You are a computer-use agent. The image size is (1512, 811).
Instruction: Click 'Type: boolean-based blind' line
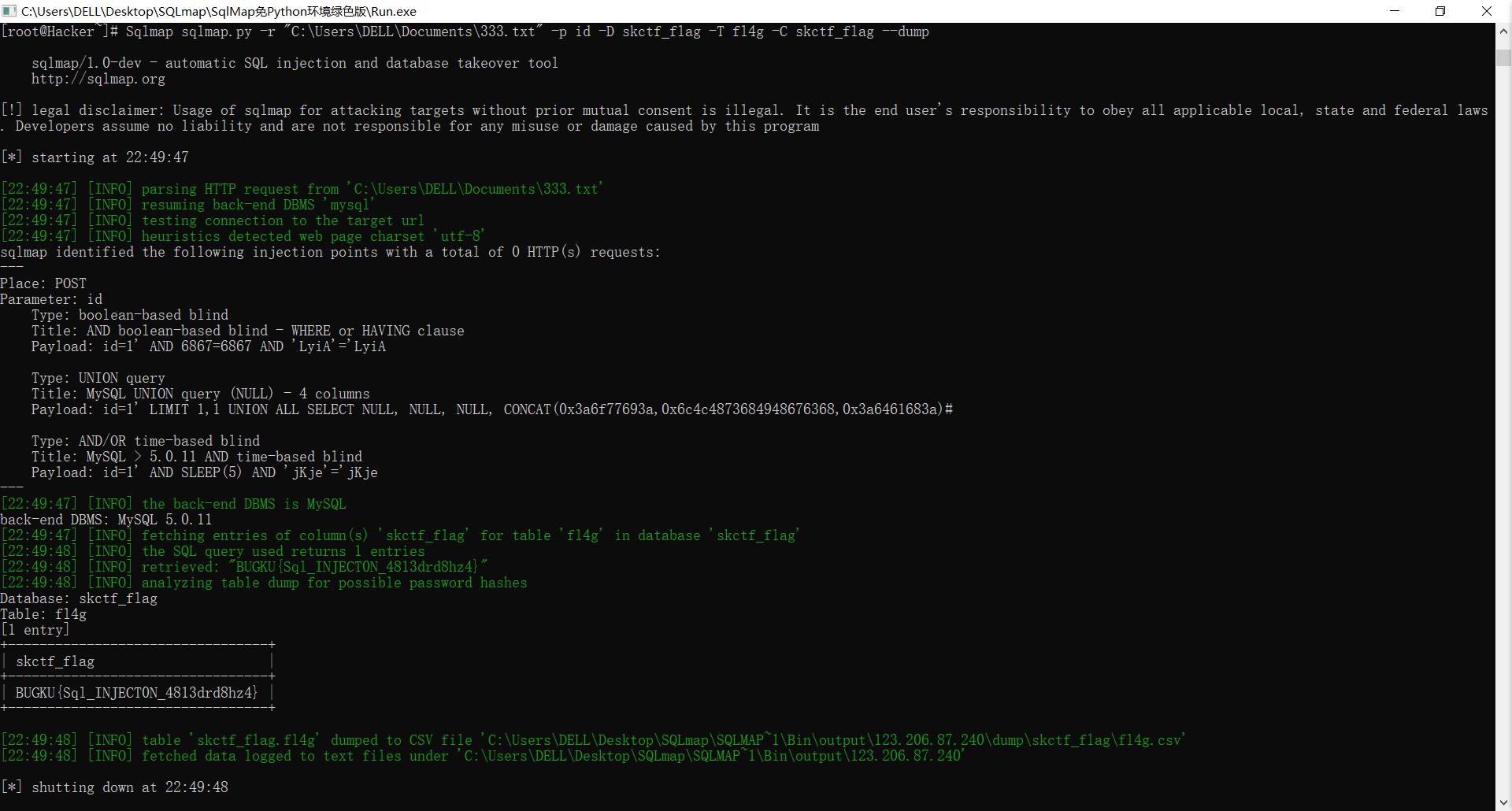[x=130, y=315]
